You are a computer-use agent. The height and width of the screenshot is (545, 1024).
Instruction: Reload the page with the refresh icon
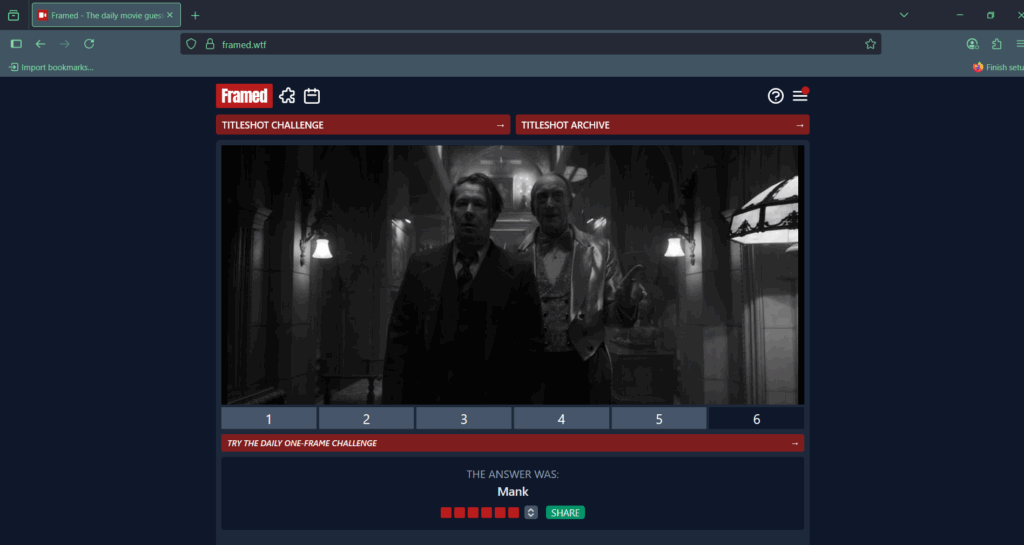click(x=89, y=44)
